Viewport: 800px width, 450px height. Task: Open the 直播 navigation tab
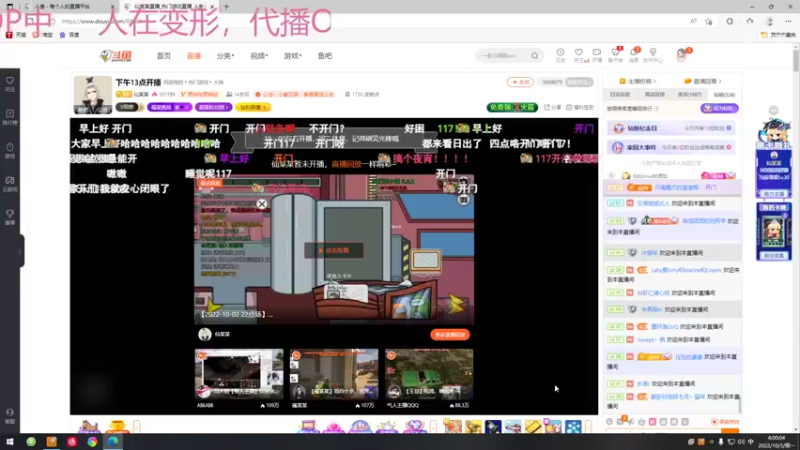click(x=193, y=56)
